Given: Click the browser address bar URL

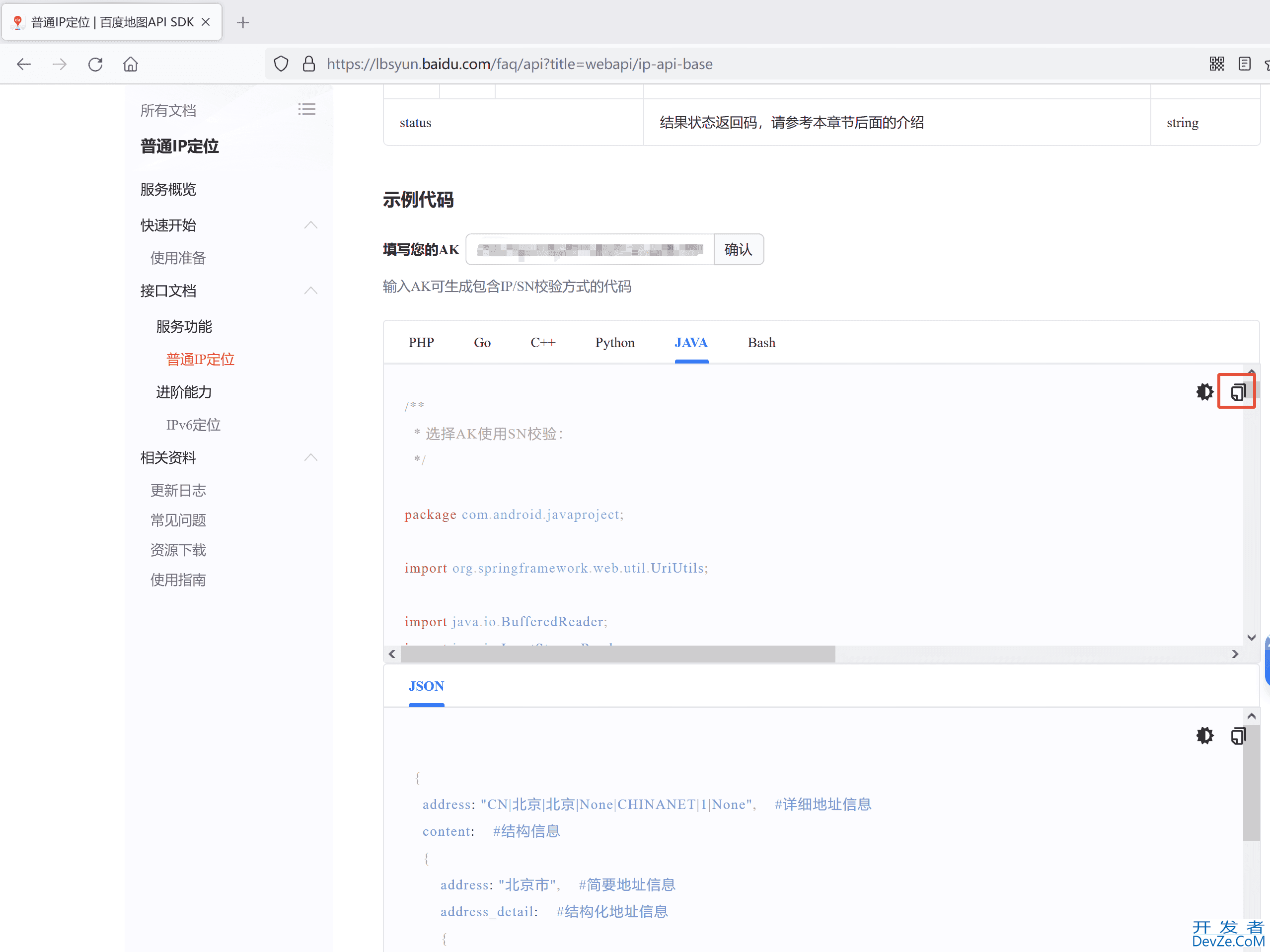Looking at the screenshot, I should pyautogui.click(x=520, y=64).
